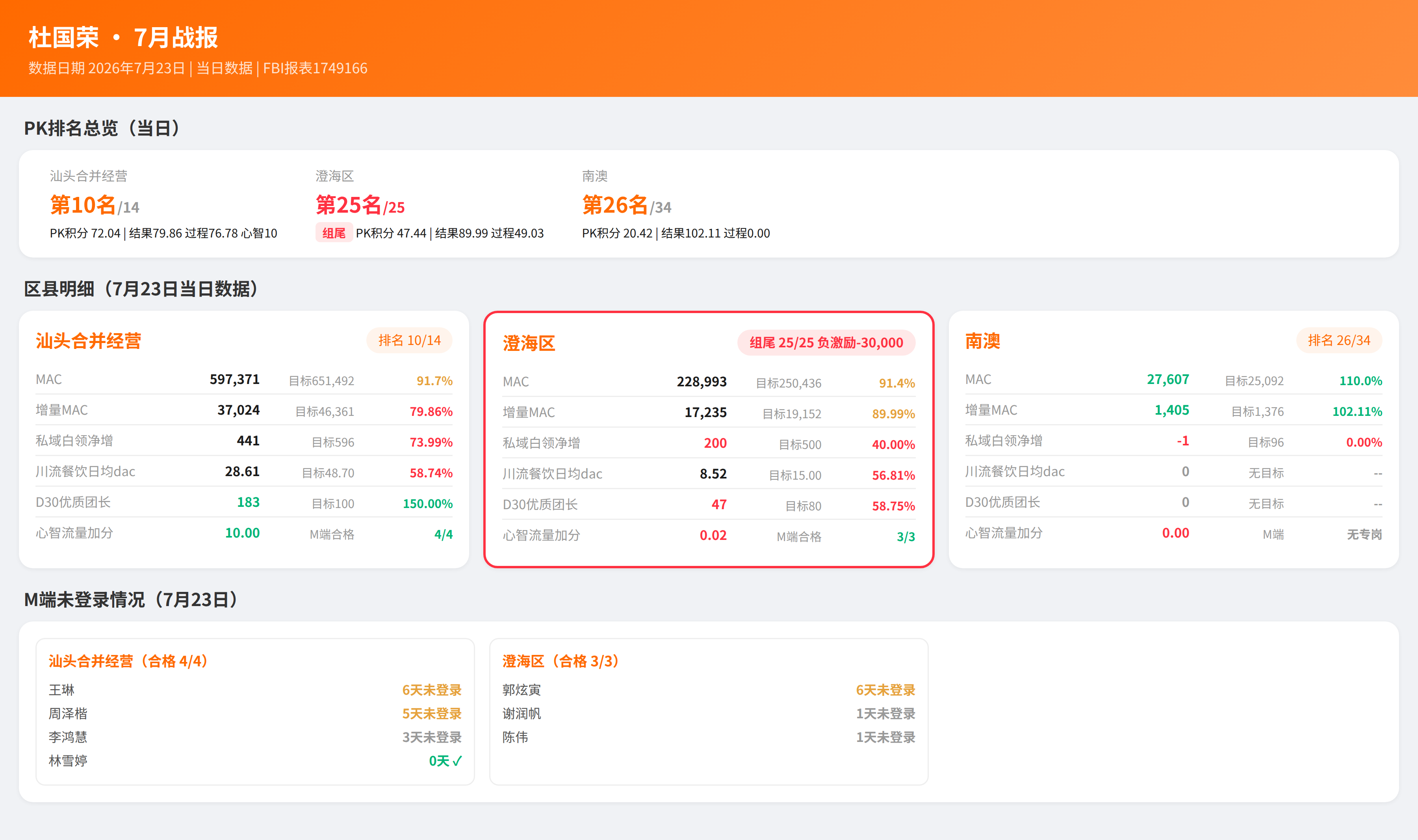Select the 郭炫寅 login row

[709, 690]
